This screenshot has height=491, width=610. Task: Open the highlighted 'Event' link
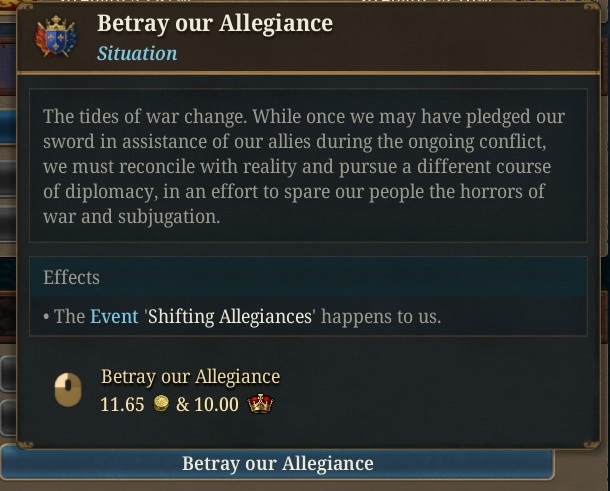[x=114, y=316]
